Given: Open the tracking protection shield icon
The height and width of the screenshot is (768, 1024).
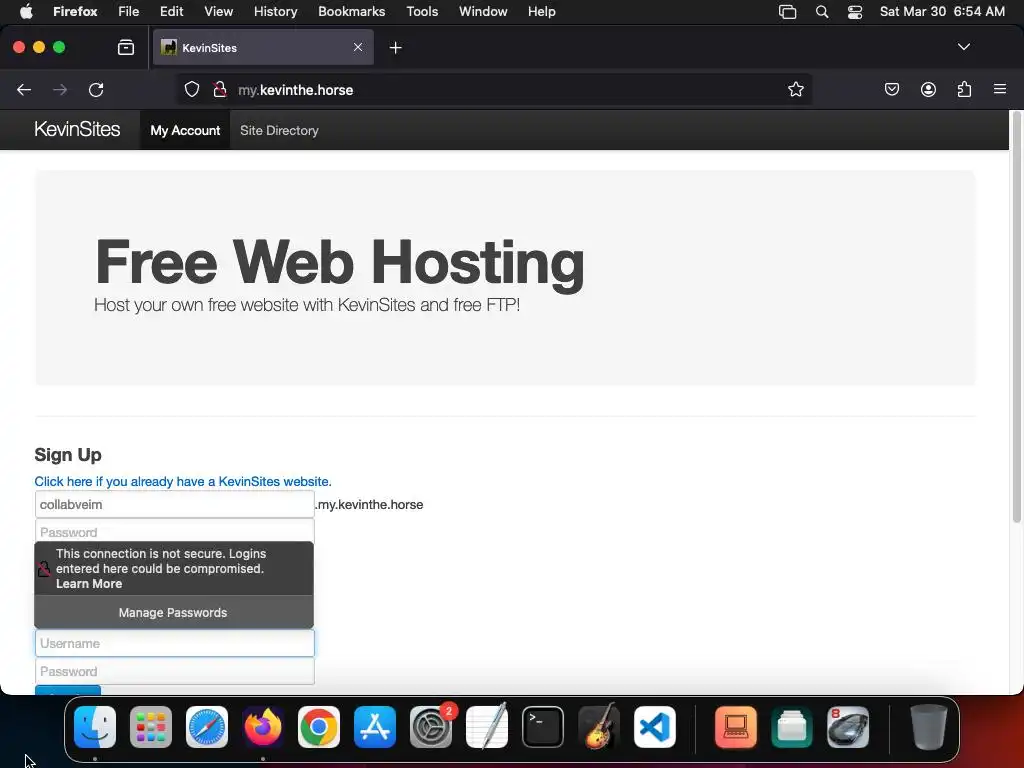Looking at the screenshot, I should click(191, 89).
